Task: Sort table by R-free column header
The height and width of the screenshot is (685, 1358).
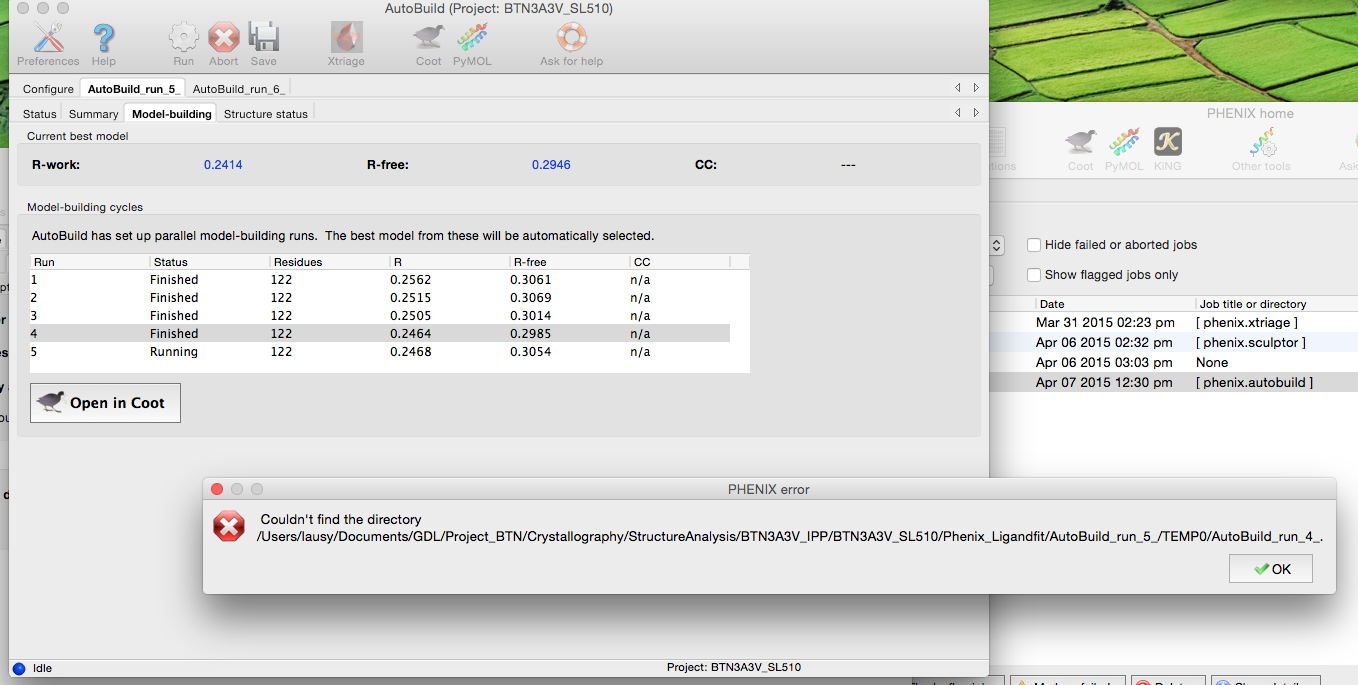Action: coord(568,262)
